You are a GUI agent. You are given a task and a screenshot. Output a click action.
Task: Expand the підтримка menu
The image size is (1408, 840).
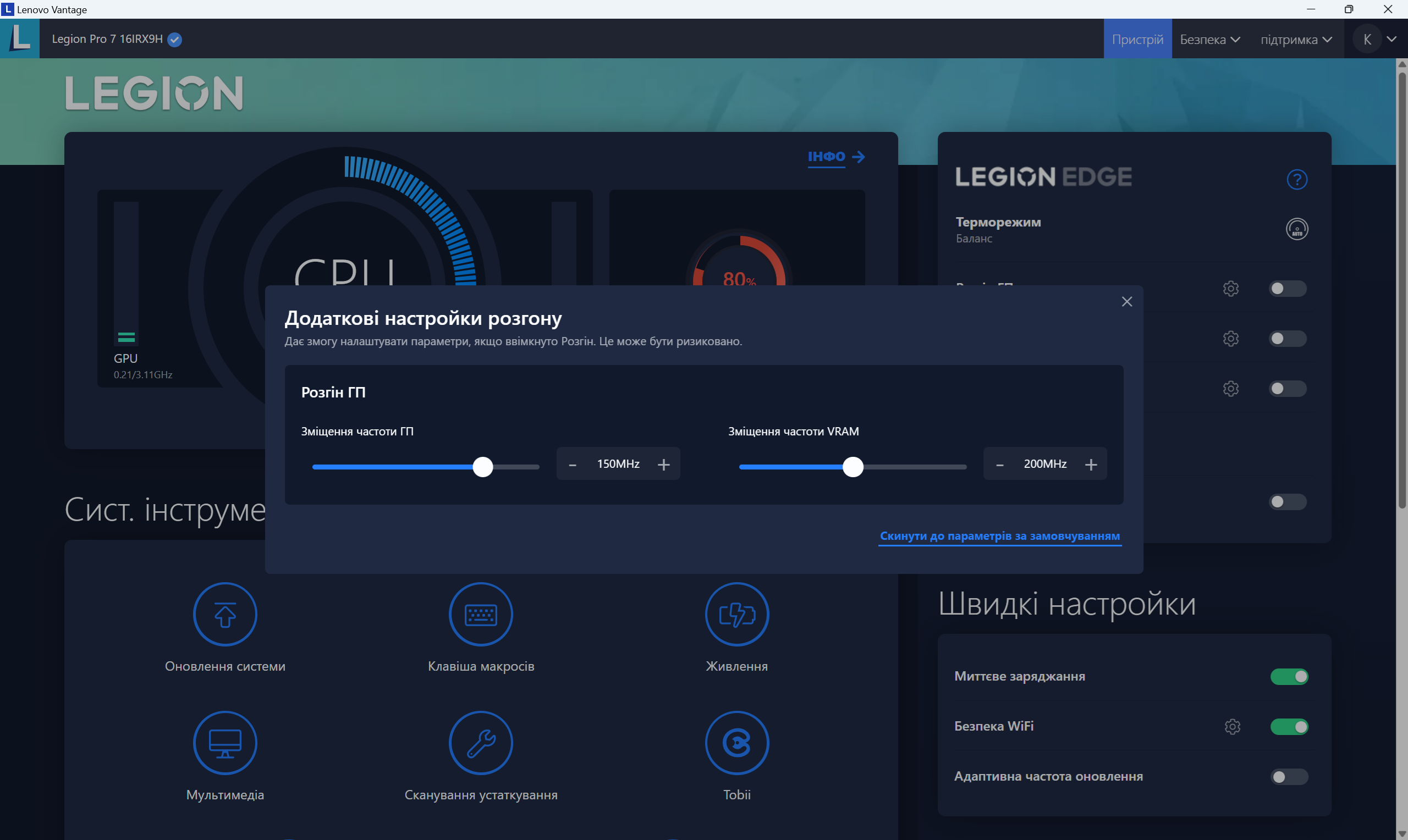1296,39
